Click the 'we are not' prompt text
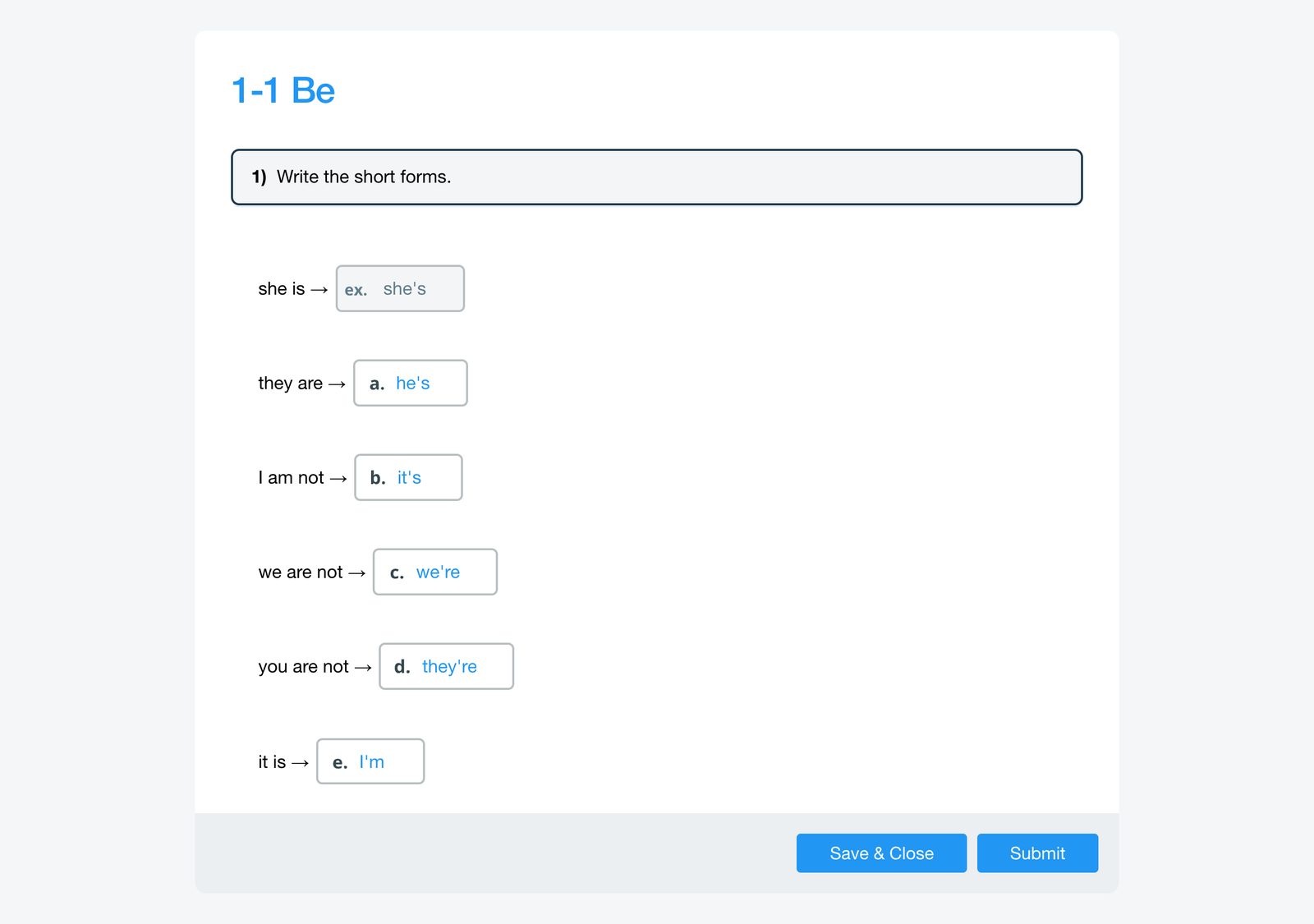 (x=300, y=572)
